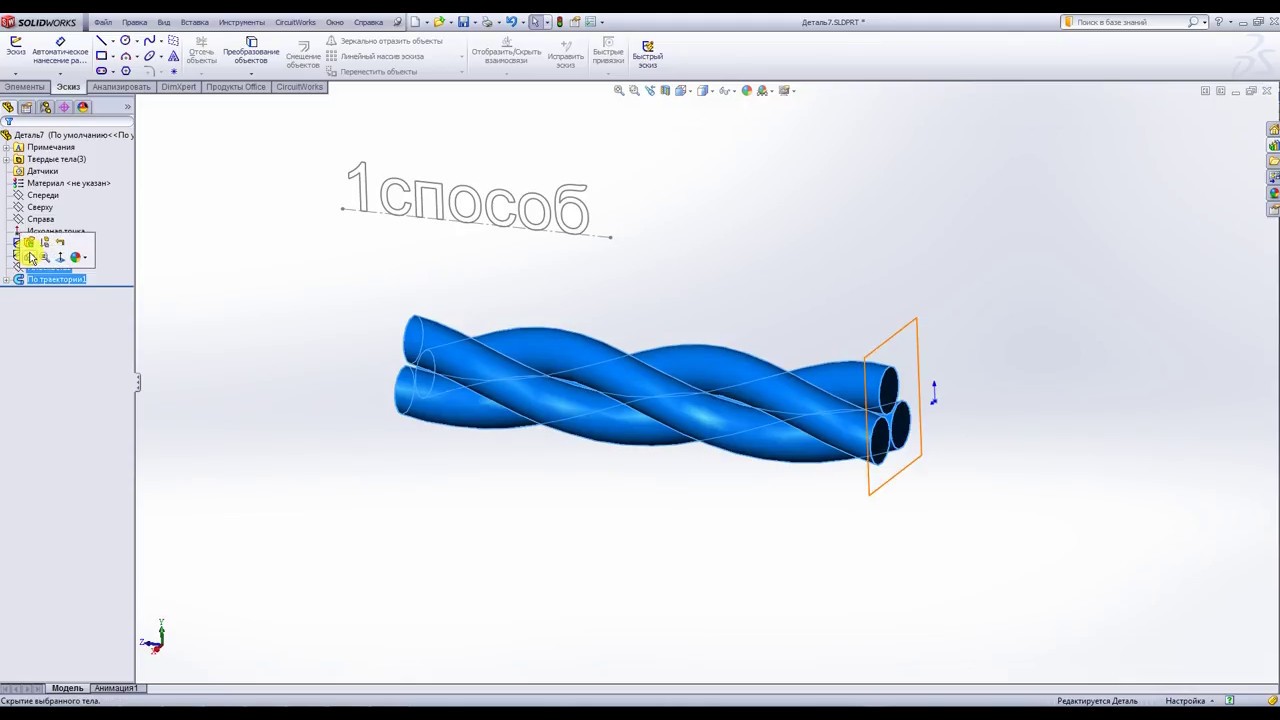
Task: Open the Файл menu
Action: coord(103,22)
